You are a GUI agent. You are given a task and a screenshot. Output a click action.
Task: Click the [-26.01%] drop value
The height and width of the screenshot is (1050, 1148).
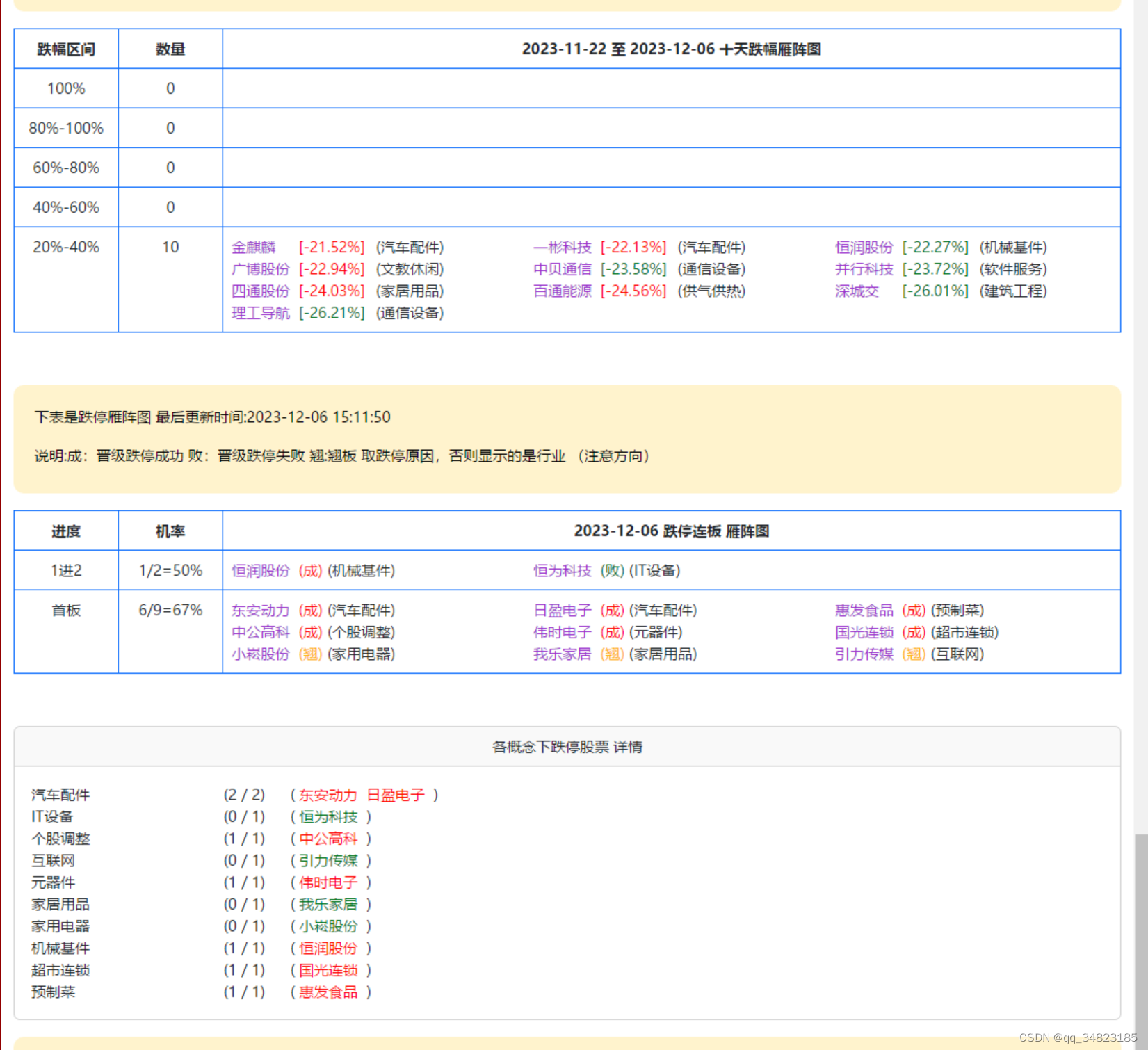(x=935, y=291)
